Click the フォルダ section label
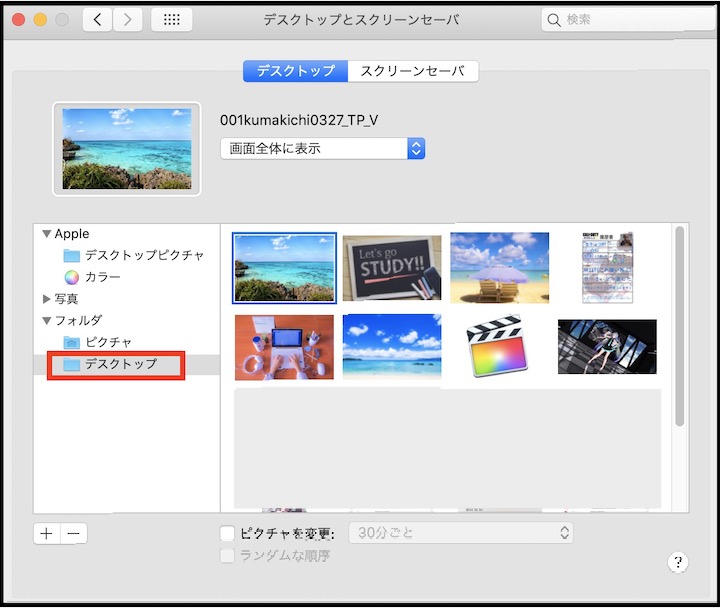 tap(79, 321)
